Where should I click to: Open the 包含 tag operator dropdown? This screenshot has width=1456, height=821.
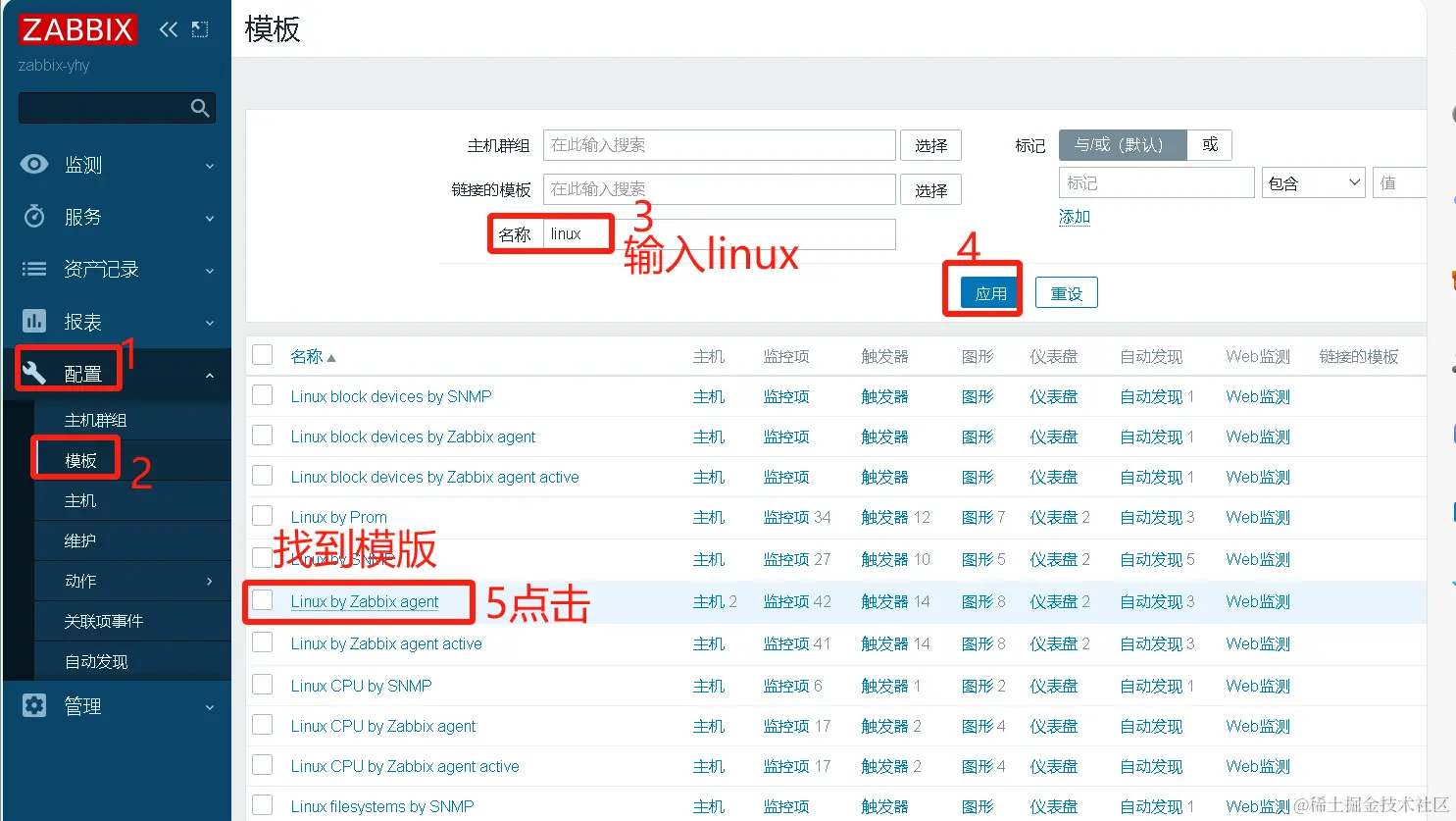[1313, 182]
